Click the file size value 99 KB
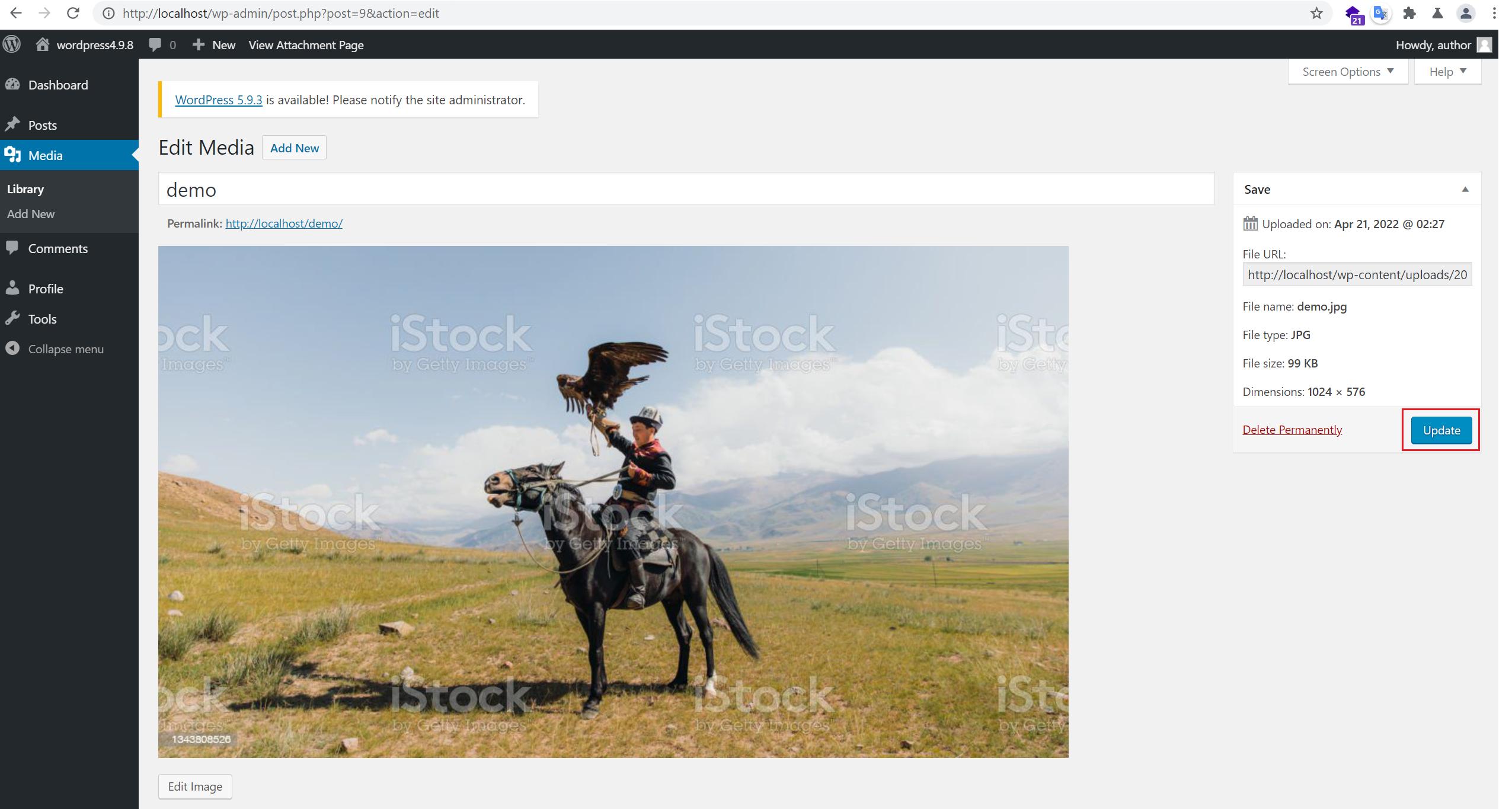Screen dimensions: 1512x809 click(1303, 363)
